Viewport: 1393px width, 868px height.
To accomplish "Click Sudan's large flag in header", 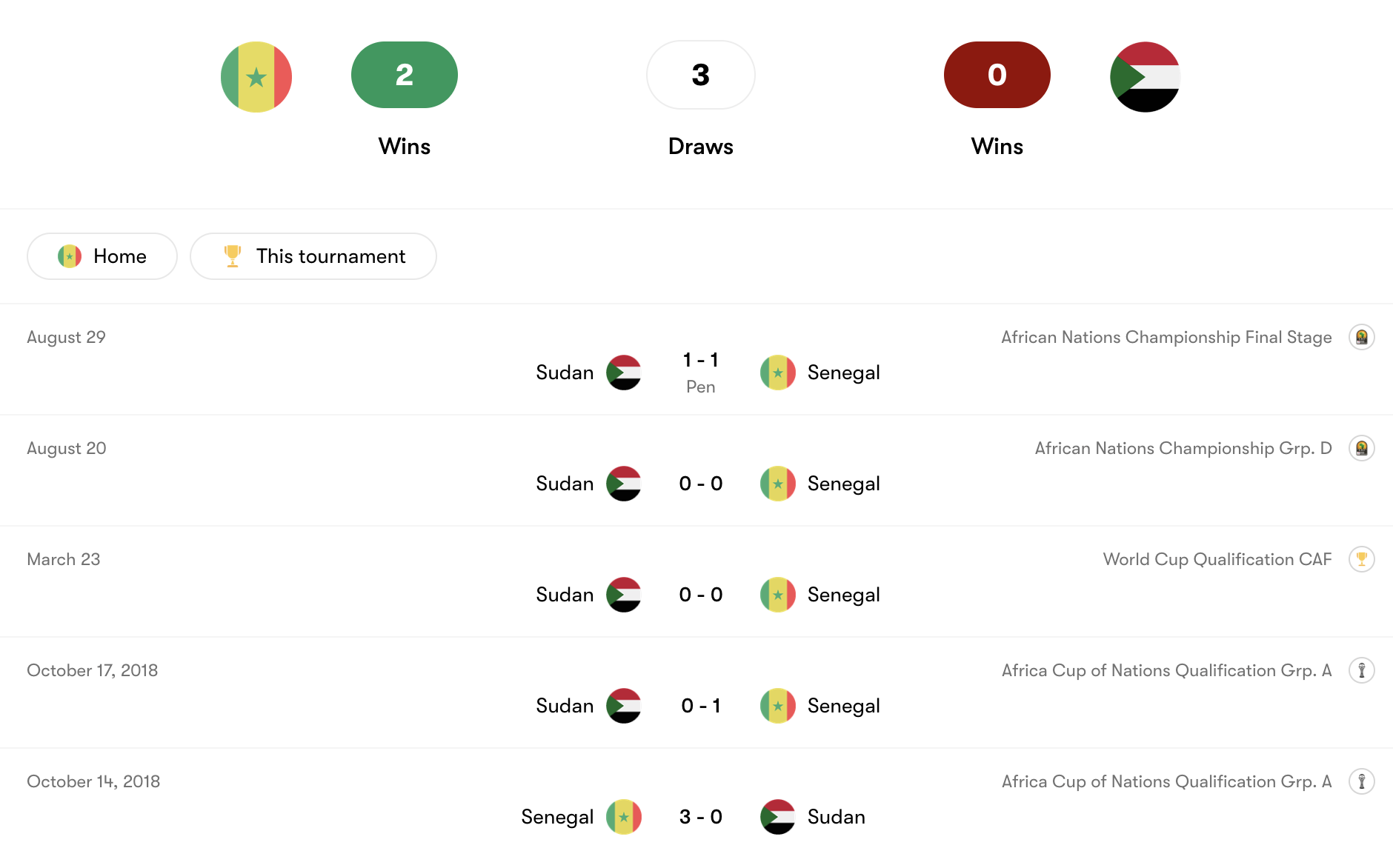I will [1145, 77].
